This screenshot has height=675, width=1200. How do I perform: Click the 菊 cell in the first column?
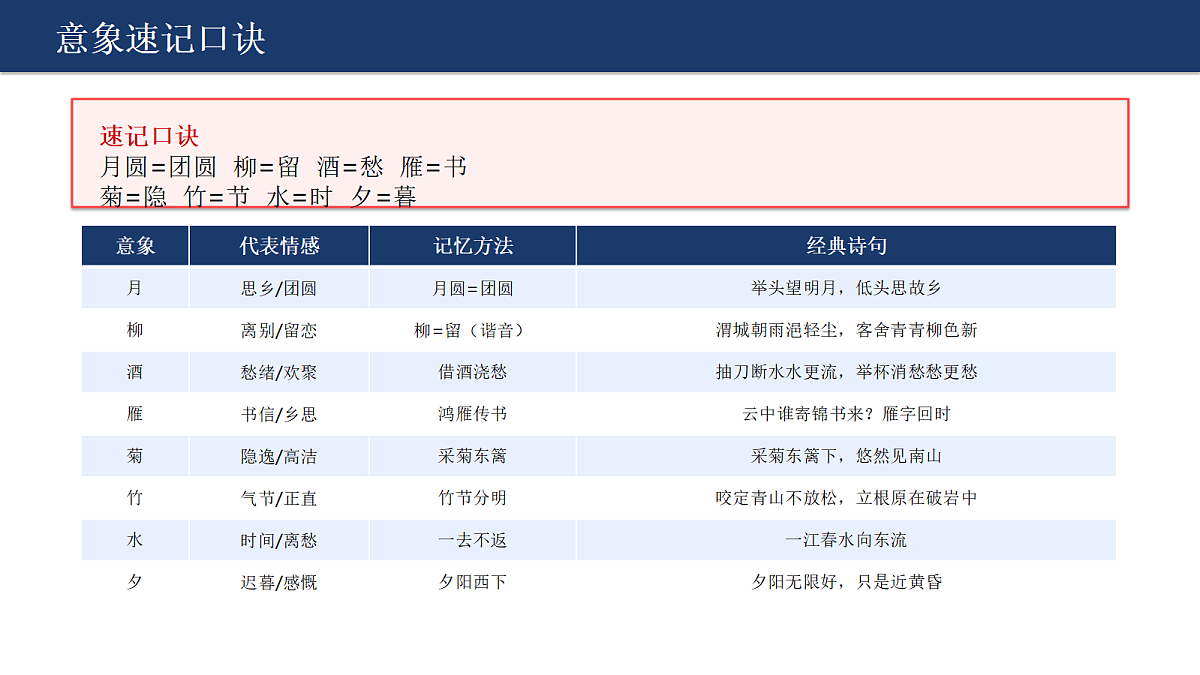click(136, 456)
